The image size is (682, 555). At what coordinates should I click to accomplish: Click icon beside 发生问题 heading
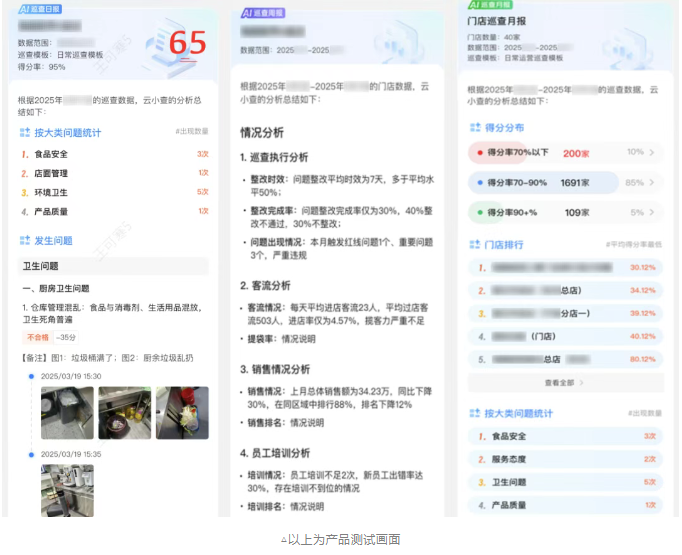tap(24, 241)
